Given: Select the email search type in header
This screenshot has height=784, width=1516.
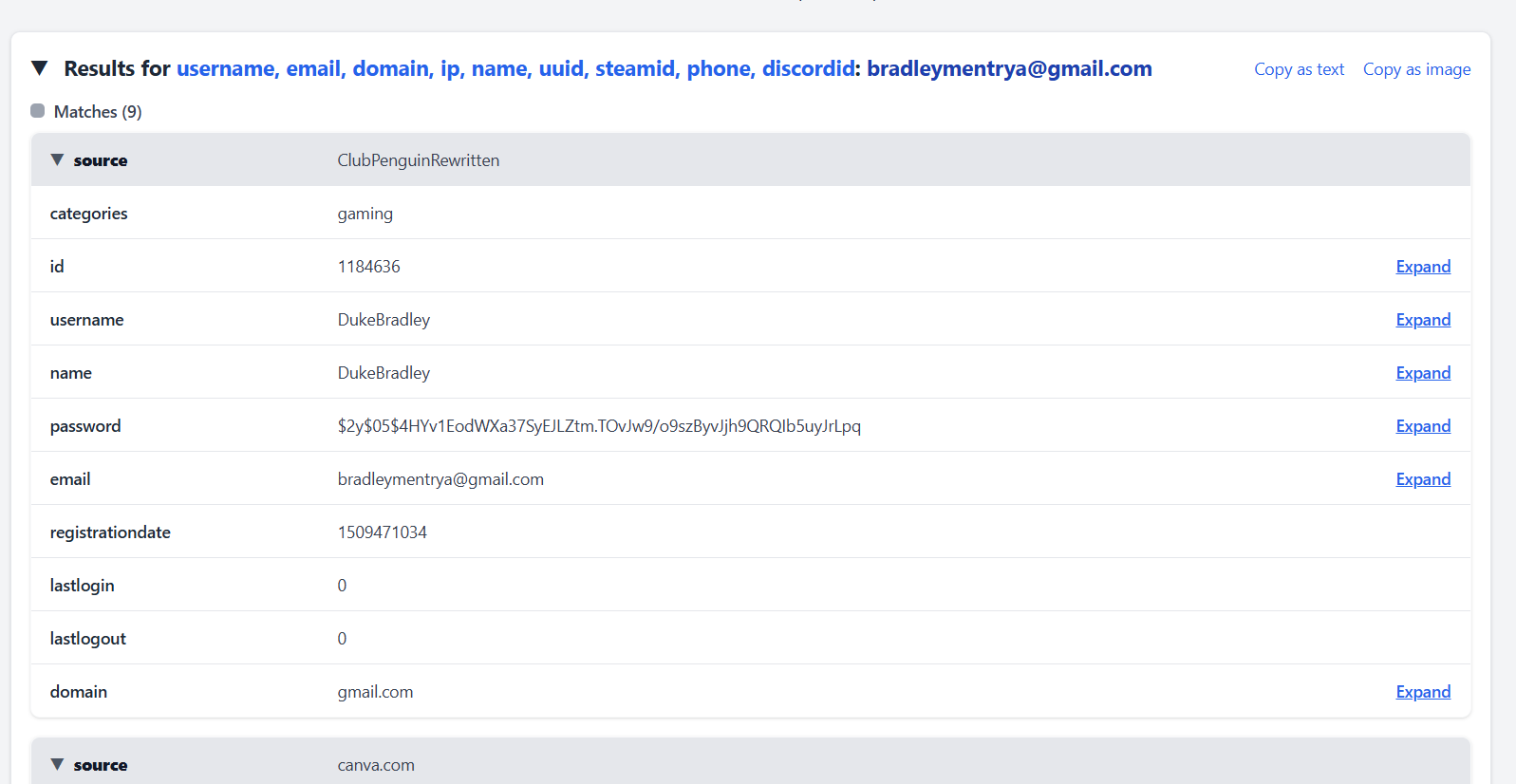Looking at the screenshot, I should (312, 69).
